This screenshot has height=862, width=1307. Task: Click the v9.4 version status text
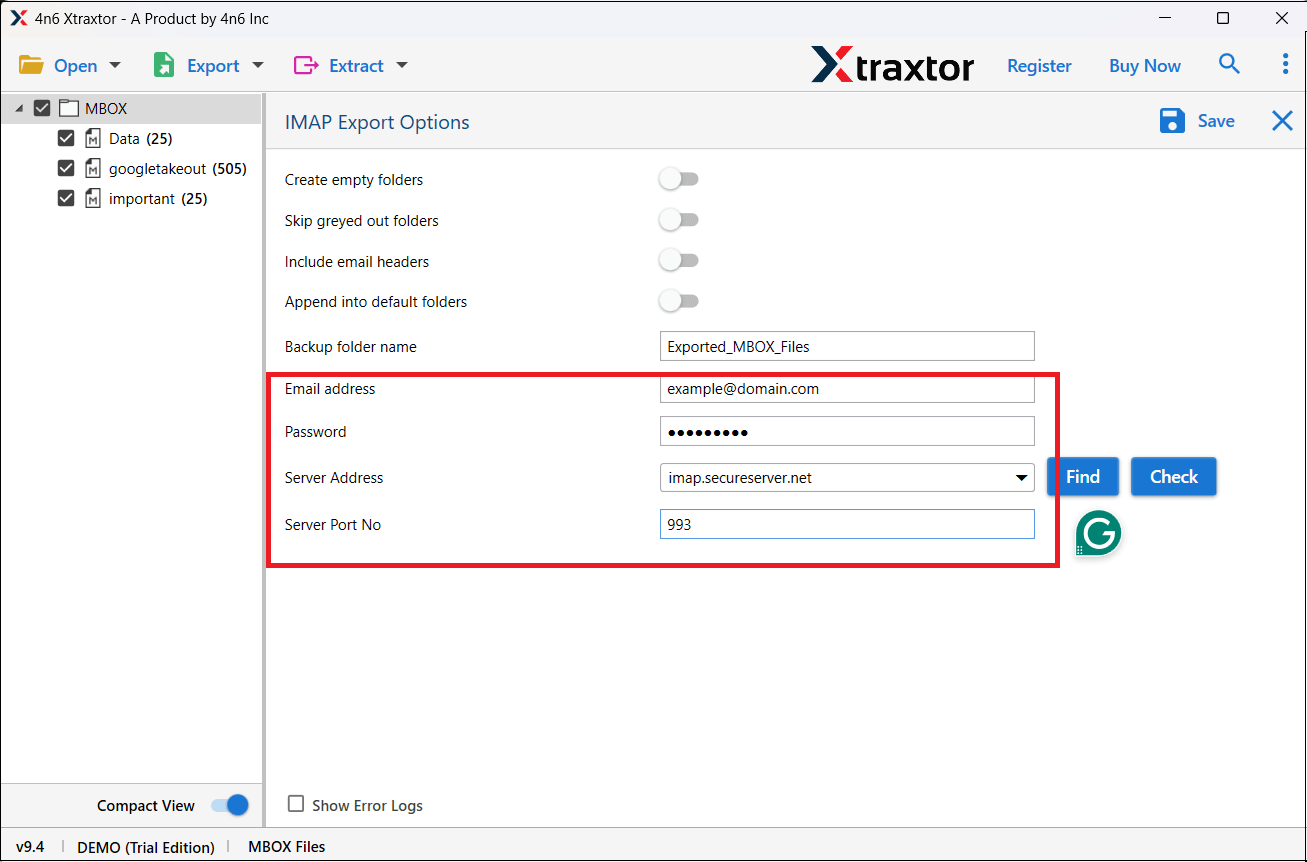(x=30, y=846)
